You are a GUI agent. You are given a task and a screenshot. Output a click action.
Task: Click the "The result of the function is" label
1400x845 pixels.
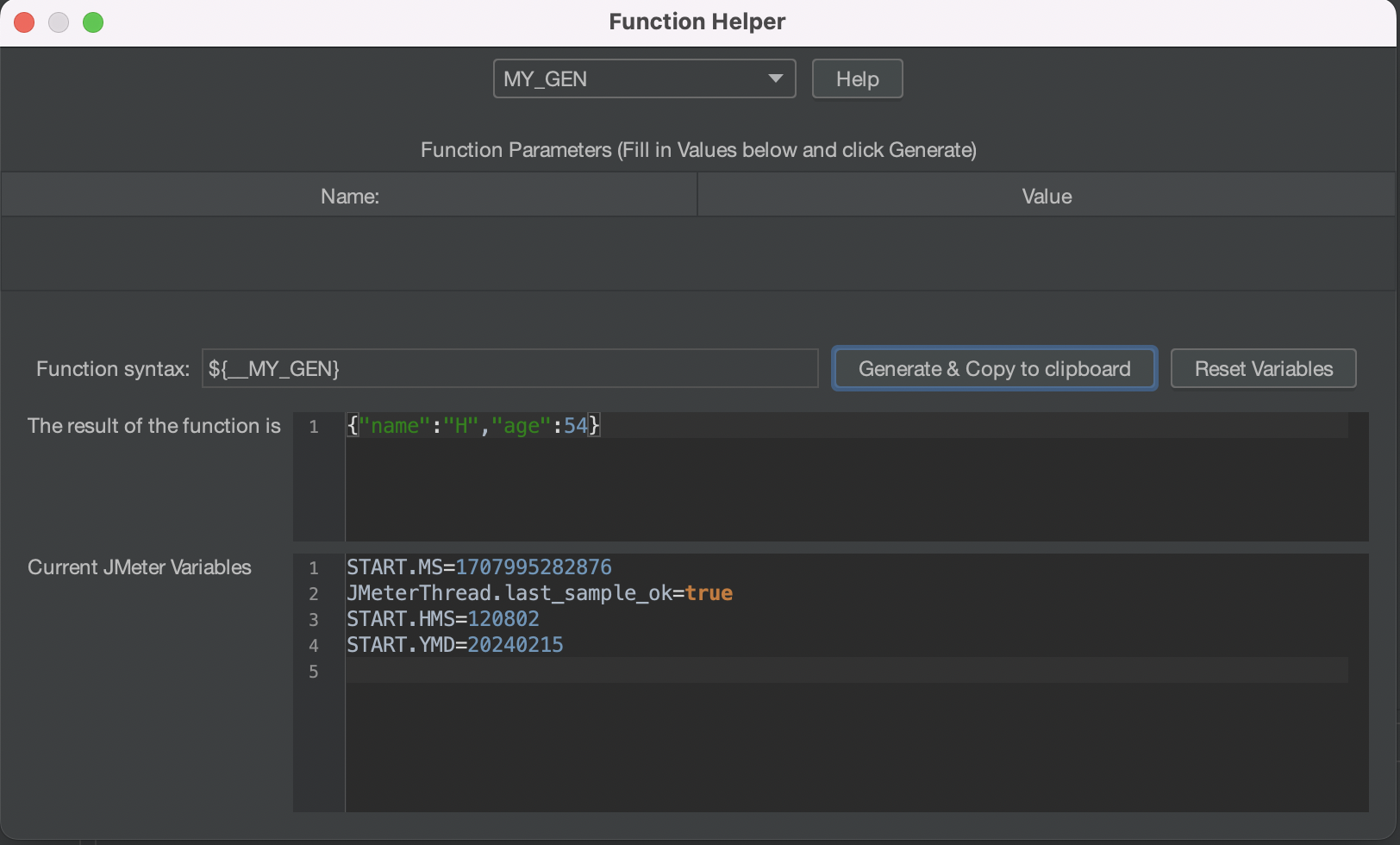tap(154, 426)
